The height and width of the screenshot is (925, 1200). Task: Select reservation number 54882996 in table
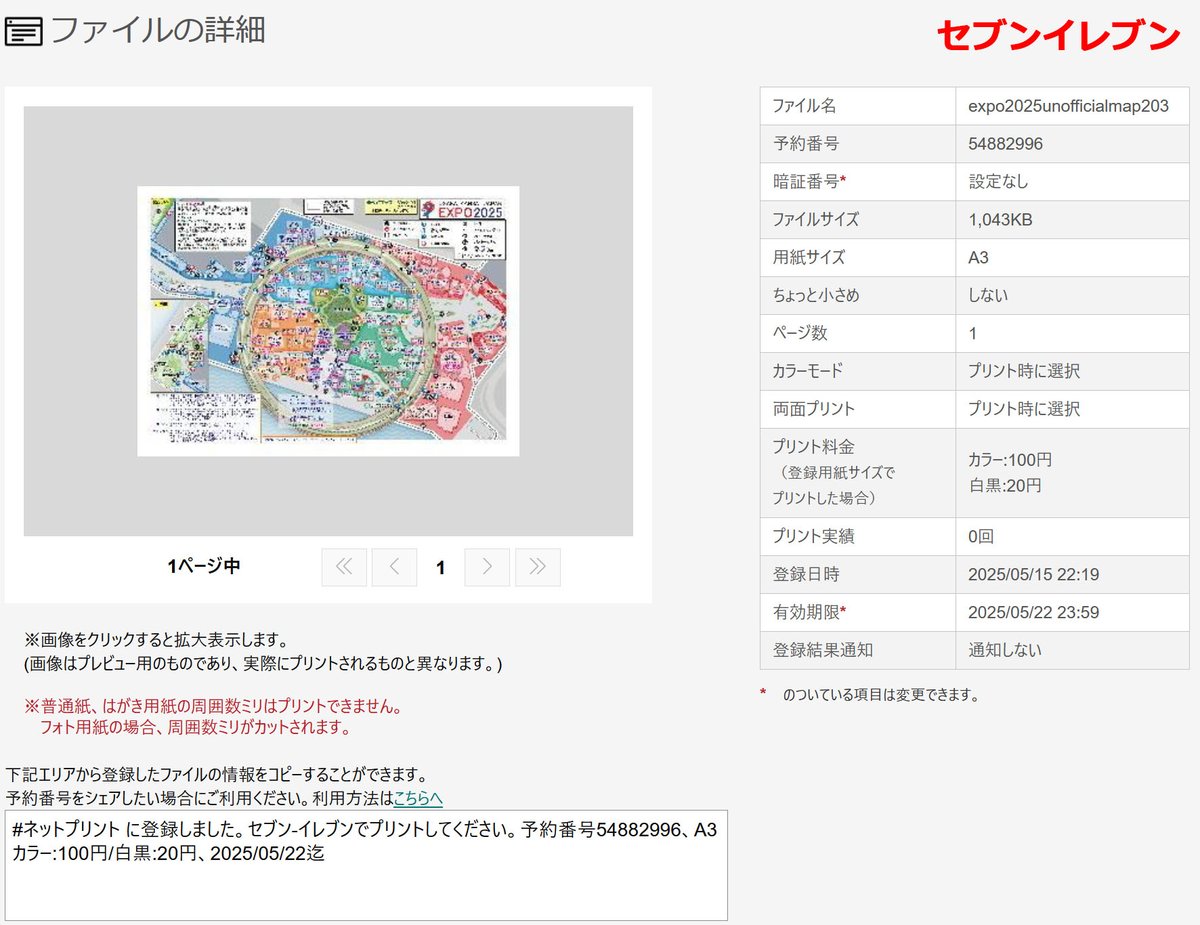click(x=1005, y=144)
